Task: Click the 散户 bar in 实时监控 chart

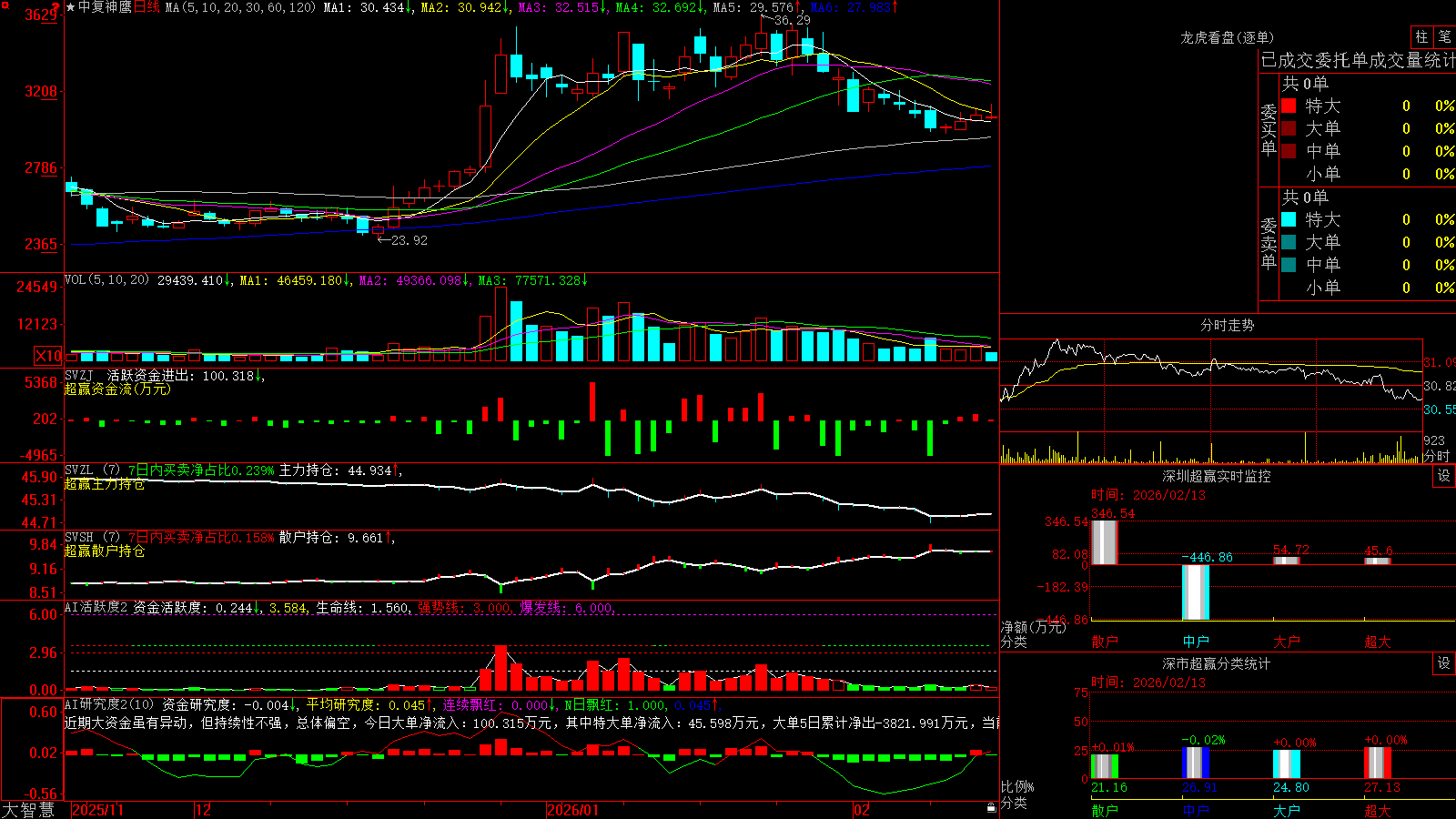Action: click(x=1104, y=542)
